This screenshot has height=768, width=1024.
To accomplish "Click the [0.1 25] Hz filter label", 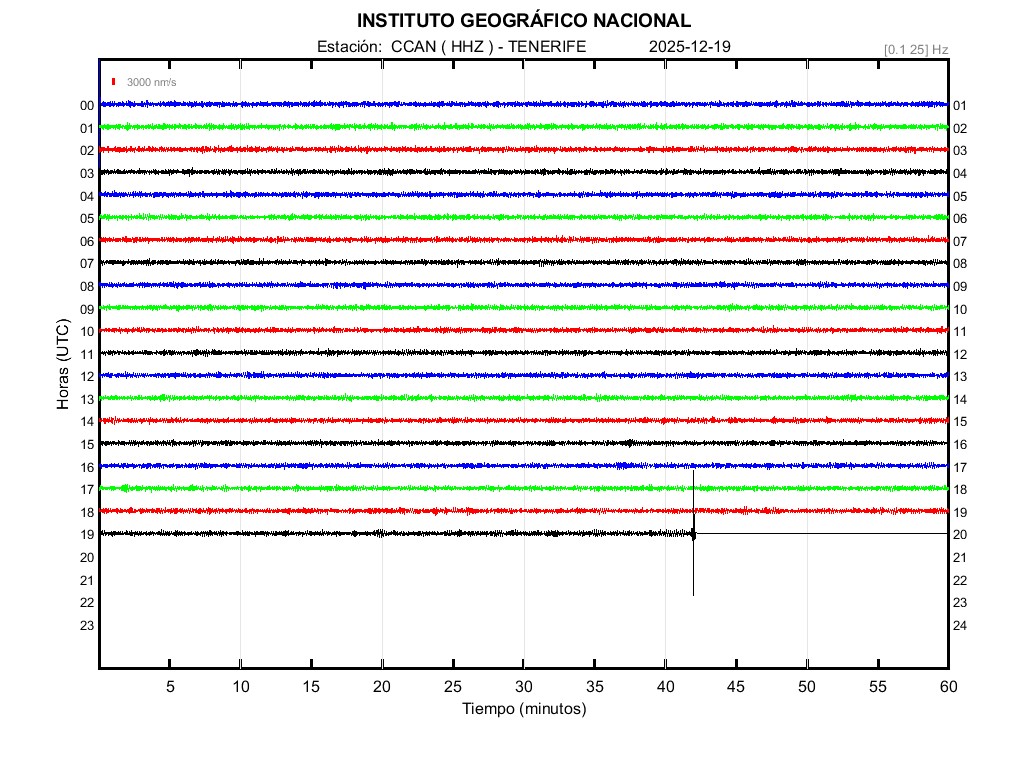I will coord(916,49).
